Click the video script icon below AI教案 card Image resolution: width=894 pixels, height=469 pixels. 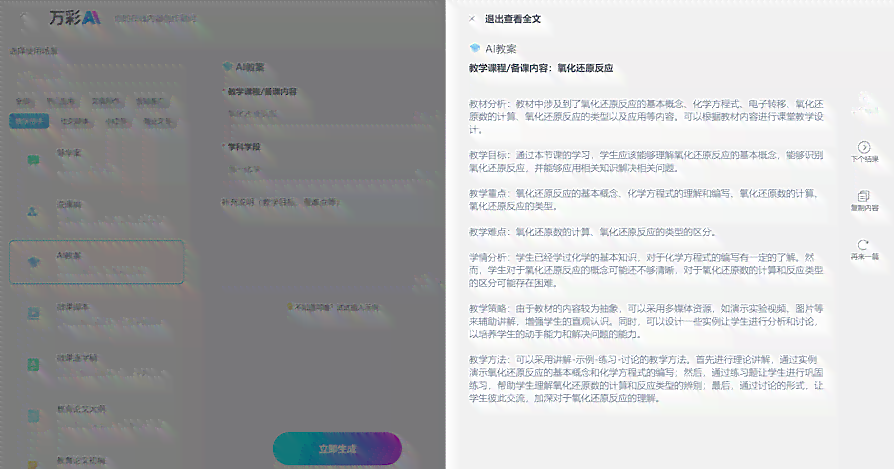33,313
